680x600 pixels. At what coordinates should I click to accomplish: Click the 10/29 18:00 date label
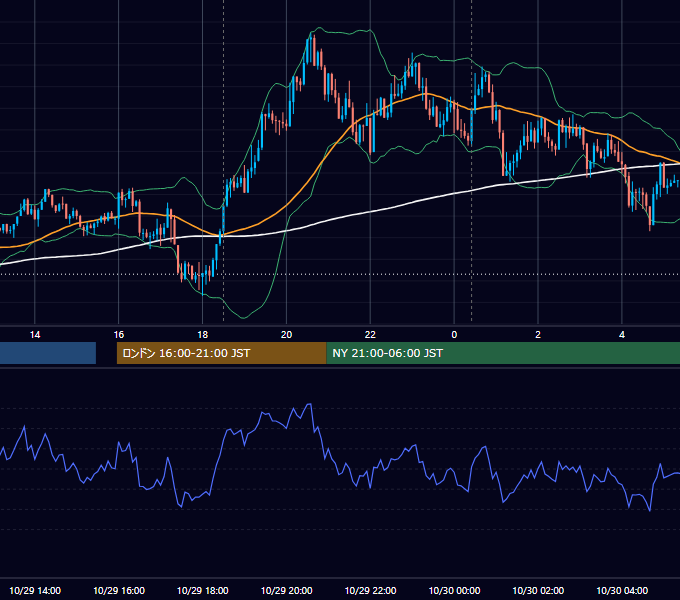pos(203,590)
